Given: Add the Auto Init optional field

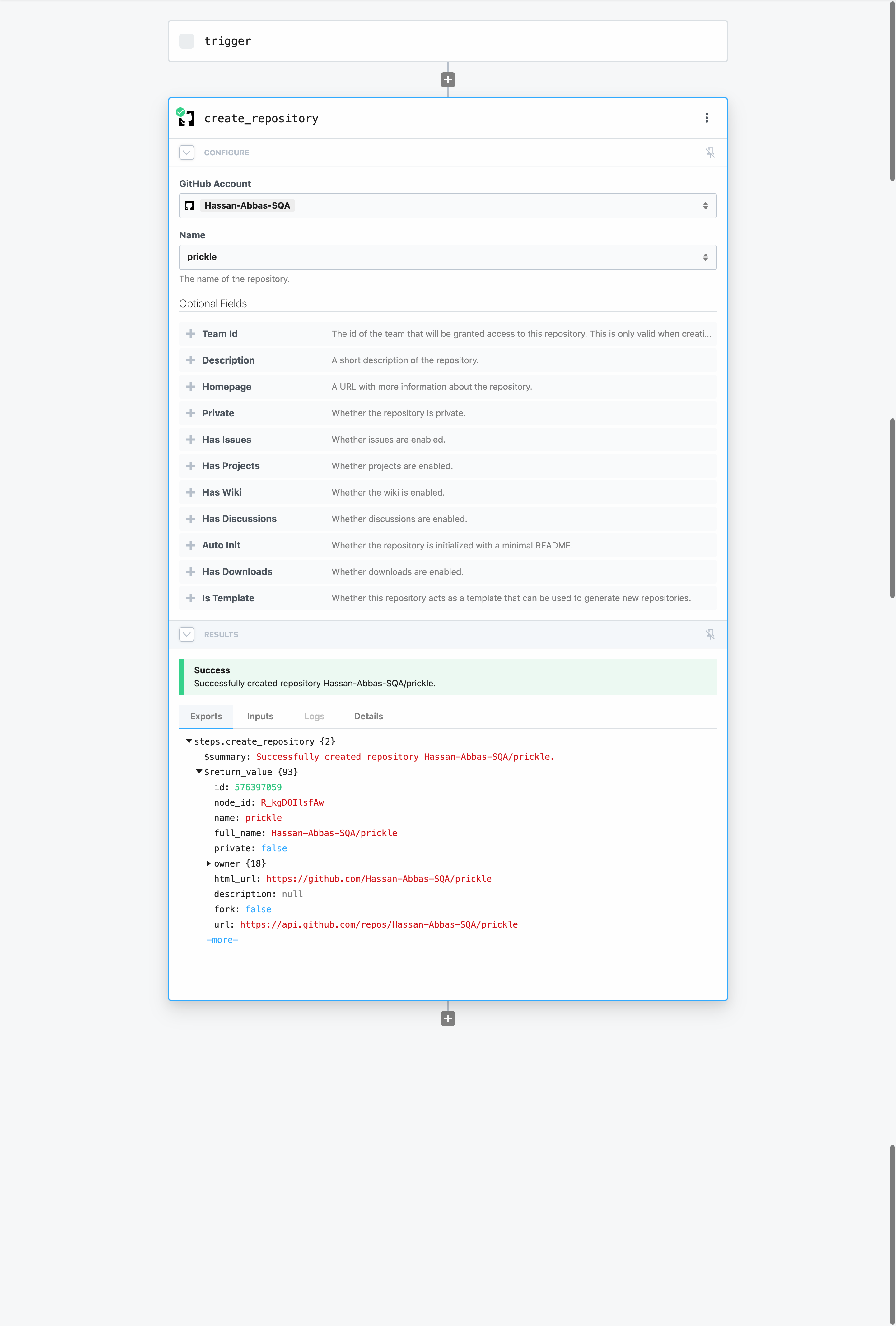Looking at the screenshot, I should pos(190,545).
